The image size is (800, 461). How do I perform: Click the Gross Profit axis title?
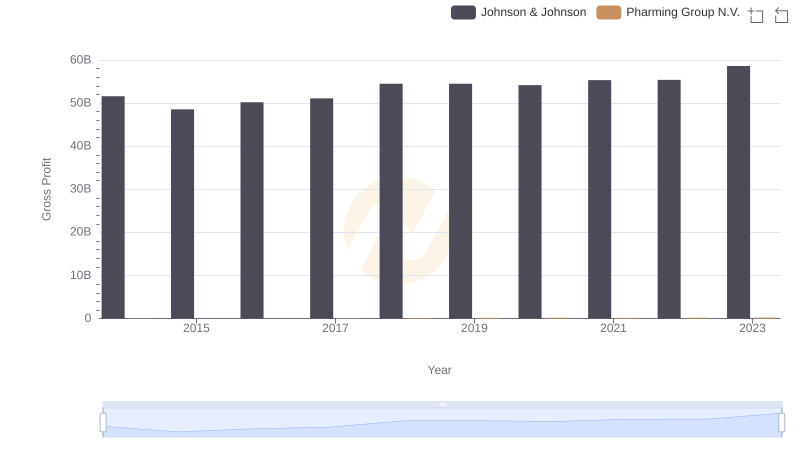(x=46, y=189)
